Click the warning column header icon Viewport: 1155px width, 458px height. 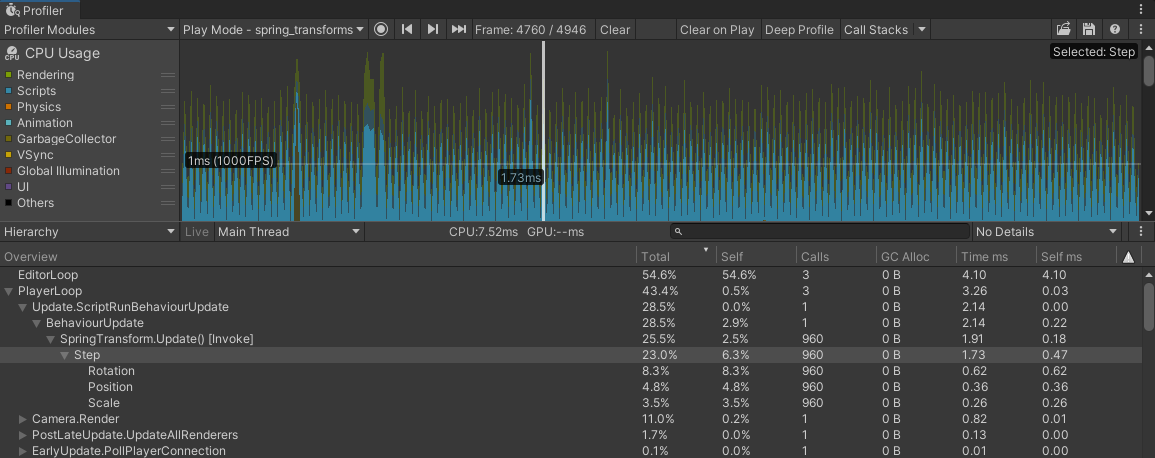(x=1128, y=256)
